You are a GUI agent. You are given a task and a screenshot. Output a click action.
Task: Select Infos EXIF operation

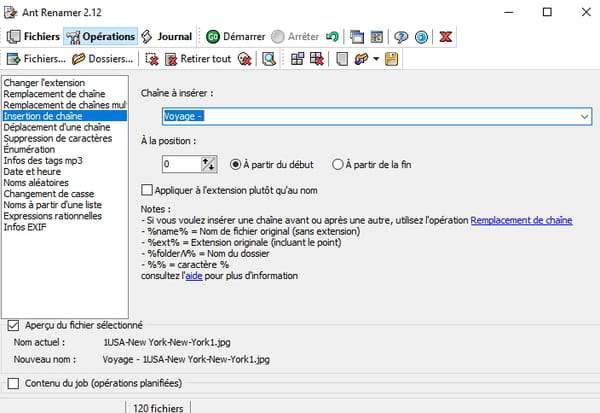click(65, 227)
